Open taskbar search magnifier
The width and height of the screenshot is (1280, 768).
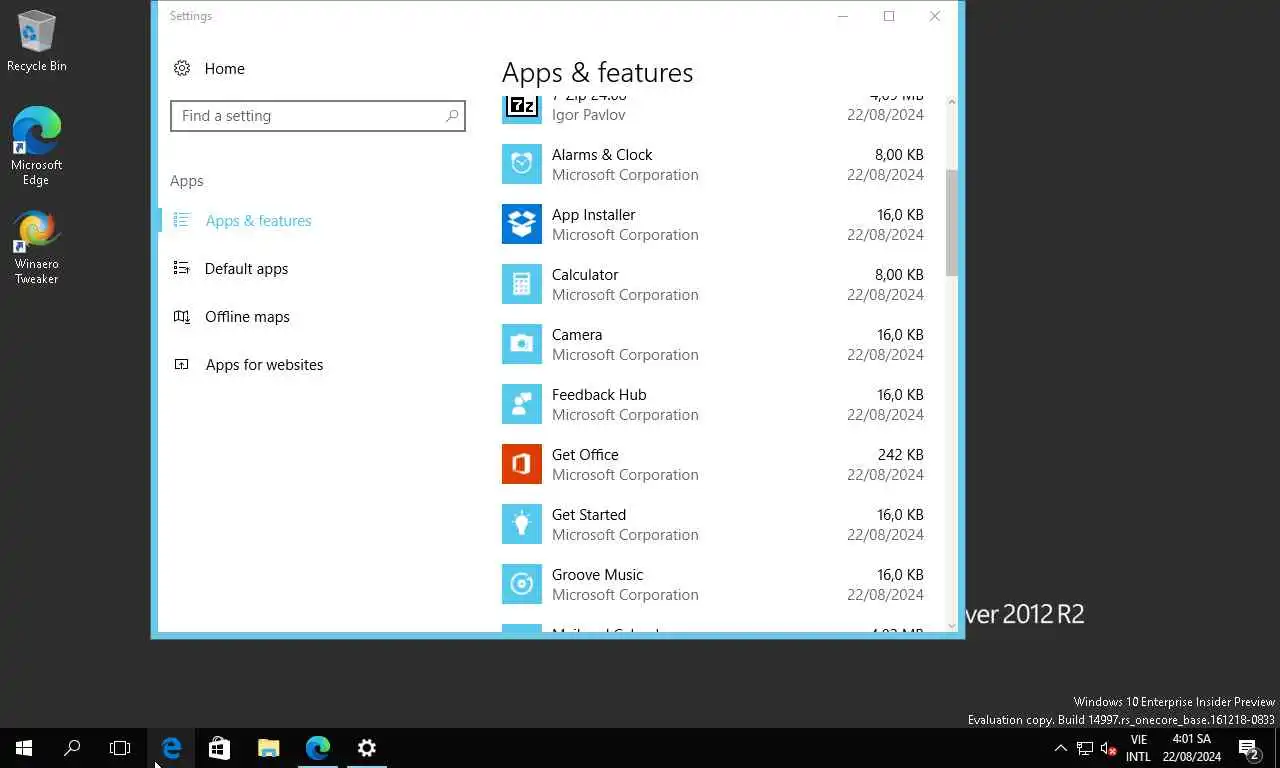[x=72, y=748]
